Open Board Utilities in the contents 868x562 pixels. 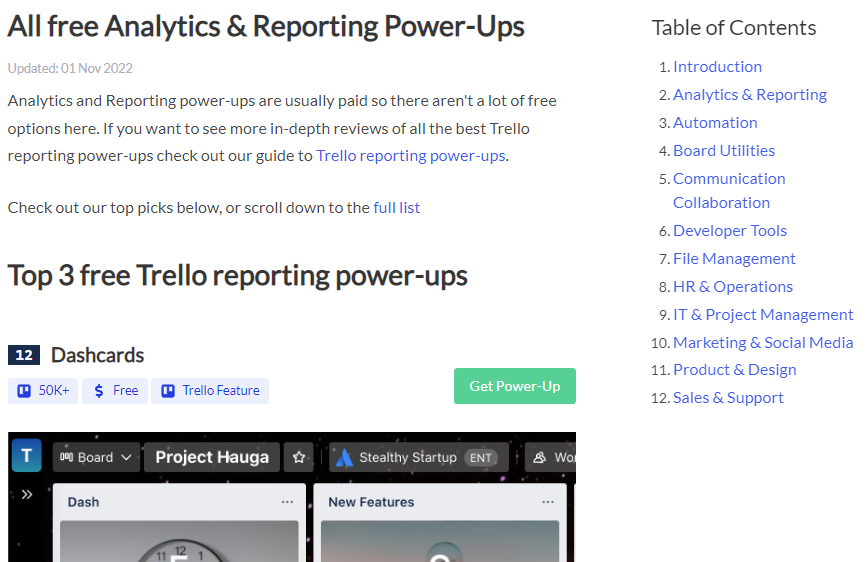[x=724, y=151]
